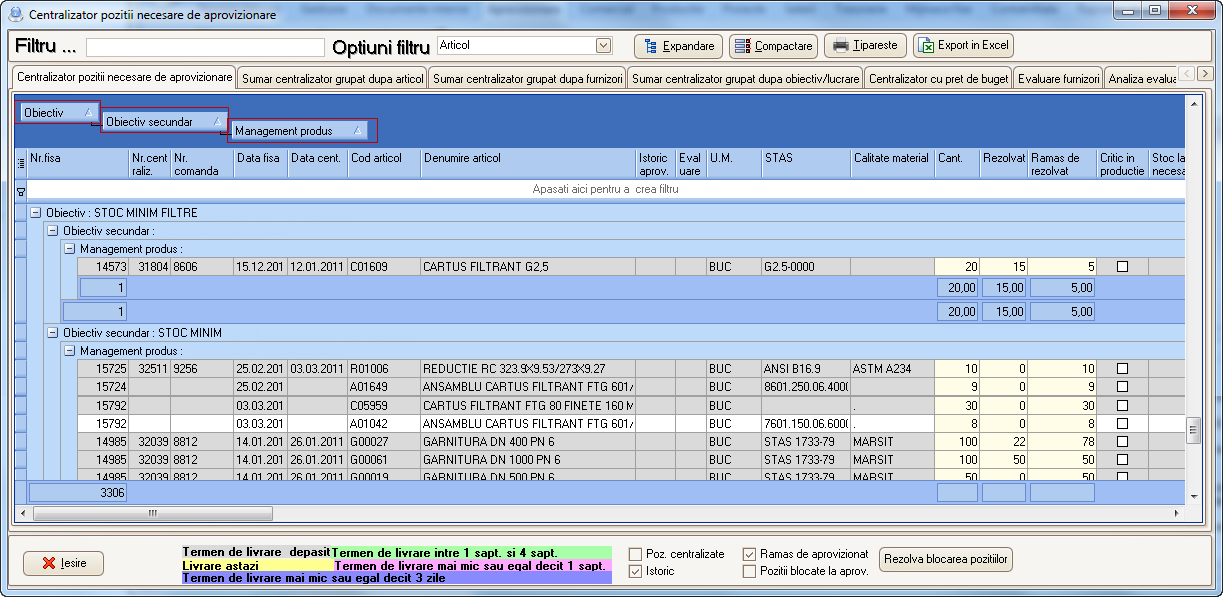Switch to Sumar centralizator grupat dupa articol tab
Screen dimensions: 1223x597
click(333, 79)
